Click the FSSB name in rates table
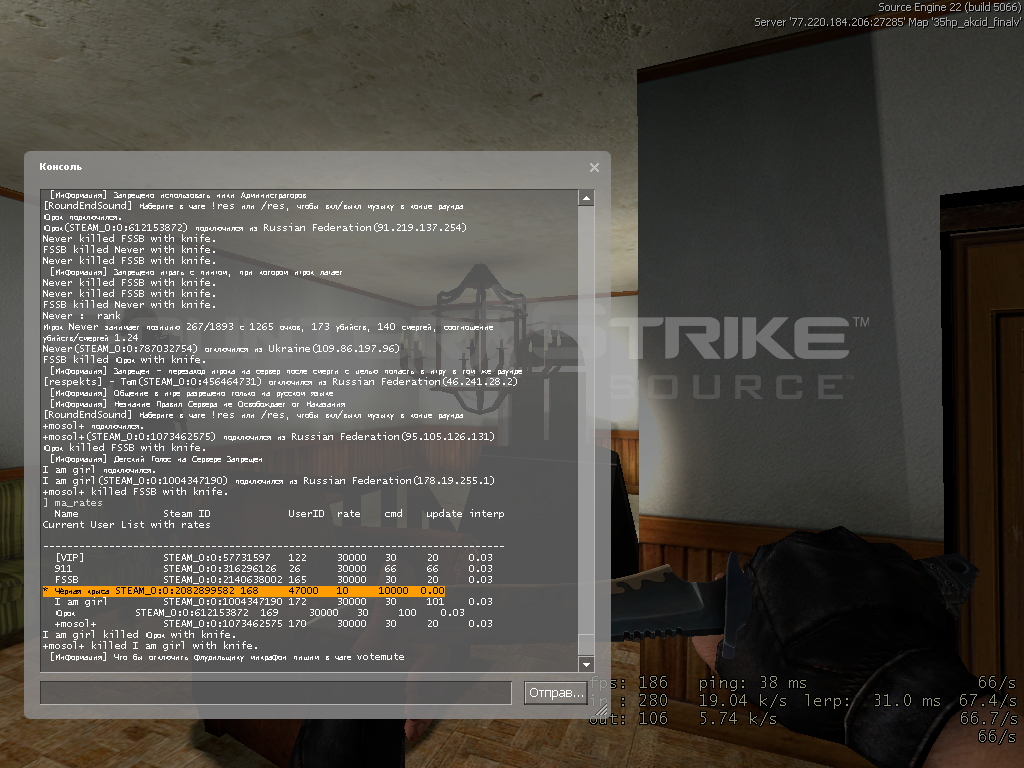Image resolution: width=1024 pixels, height=768 pixels. pos(67,580)
